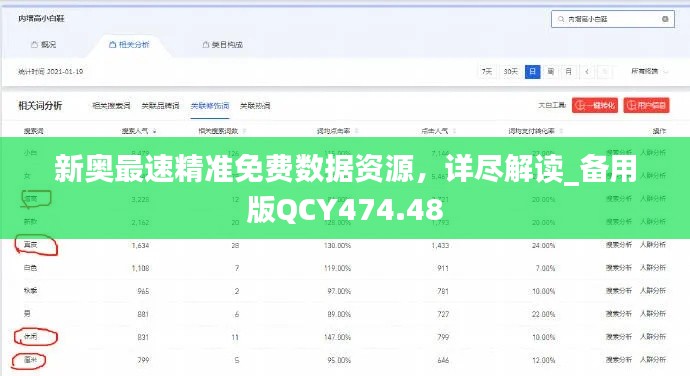Image resolution: width=690 pixels, height=376 pixels.
Task: Switch to the 类目构成 tab
Action: pyautogui.click(x=223, y=44)
